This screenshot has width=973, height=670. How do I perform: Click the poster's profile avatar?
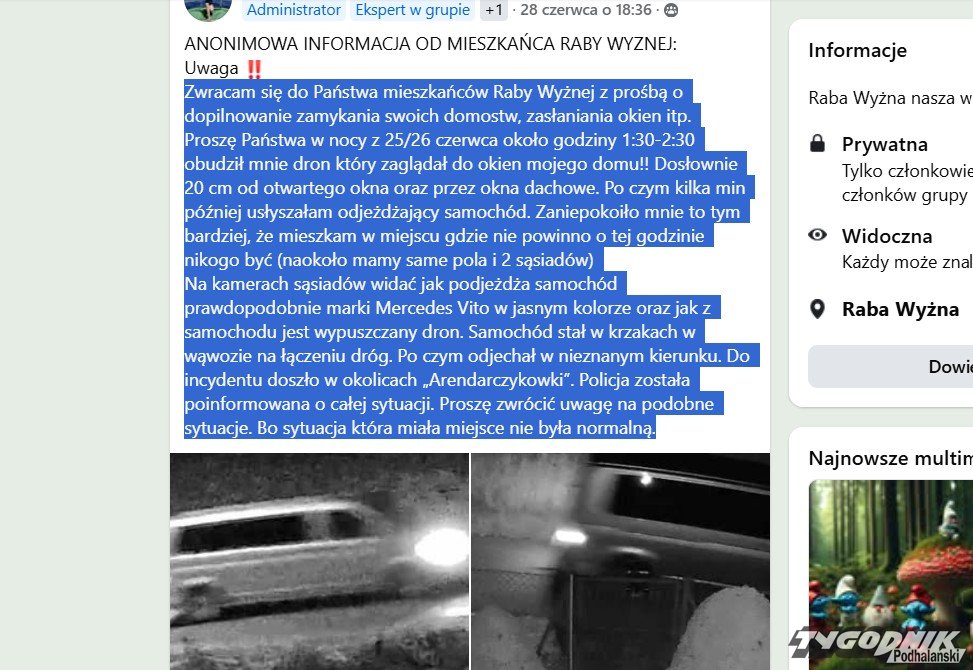point(208,7)
